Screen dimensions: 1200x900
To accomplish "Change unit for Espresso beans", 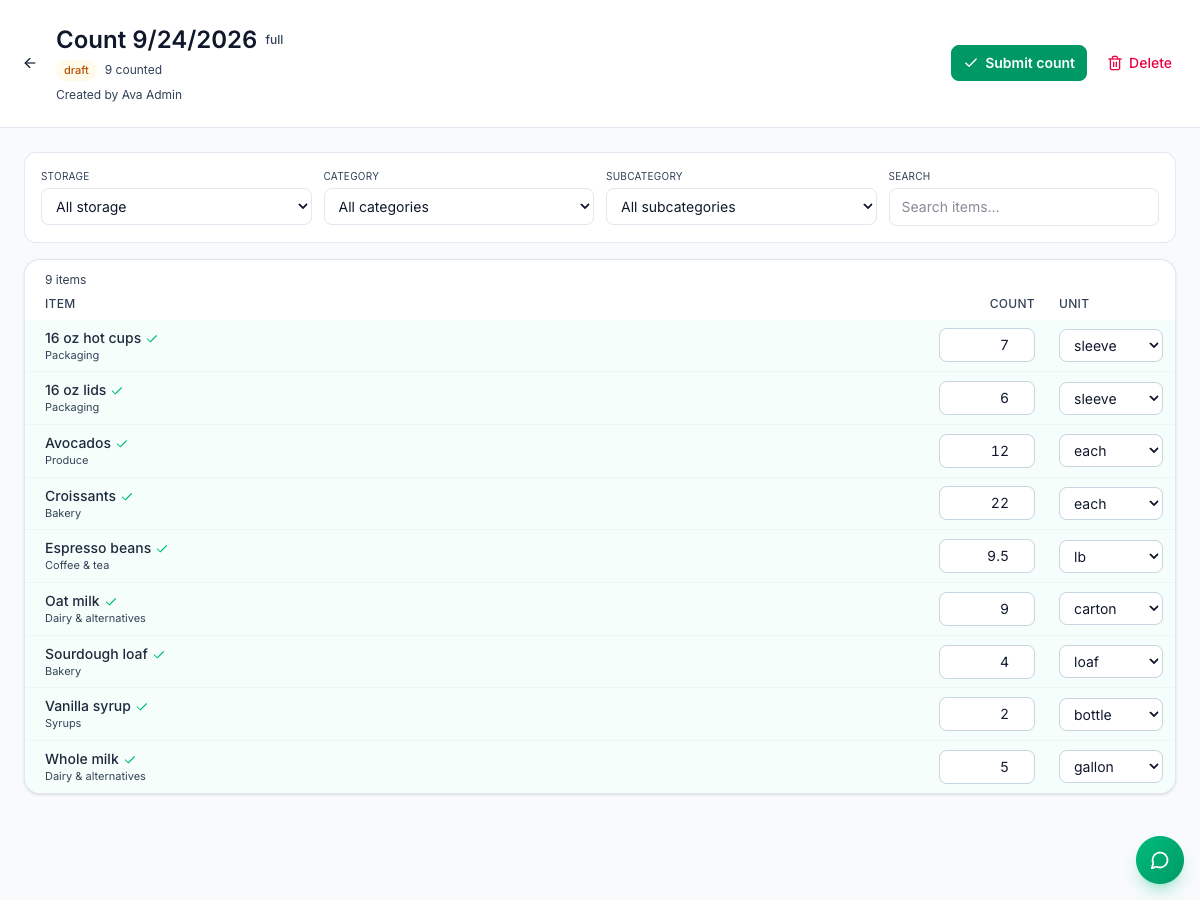I will 1111,556.
